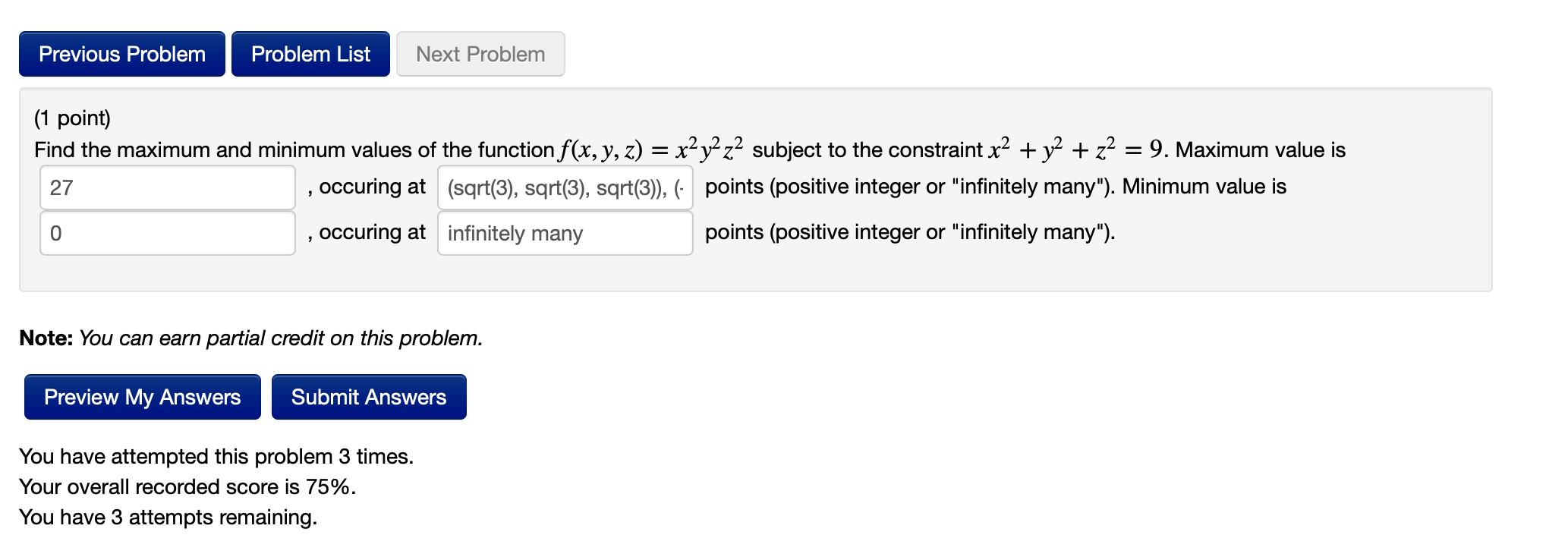This screenshot has height=557, width=1568.
Task: Select the minimum value input containing 0
Action: [x=166, y=233]
